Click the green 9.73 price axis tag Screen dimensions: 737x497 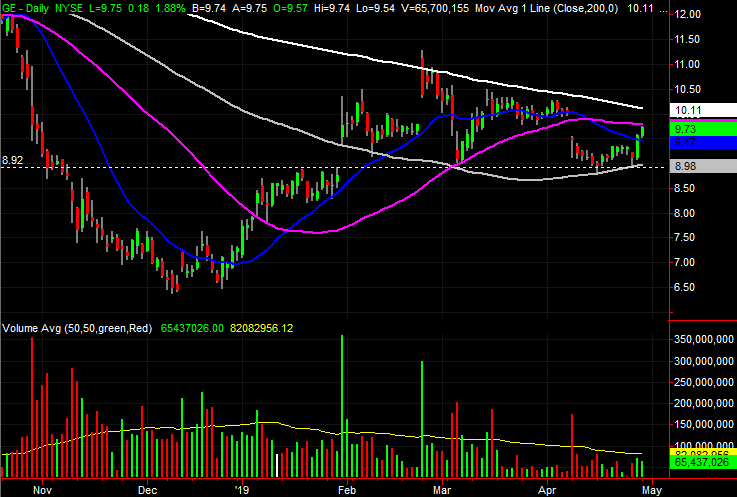(703, 129)
